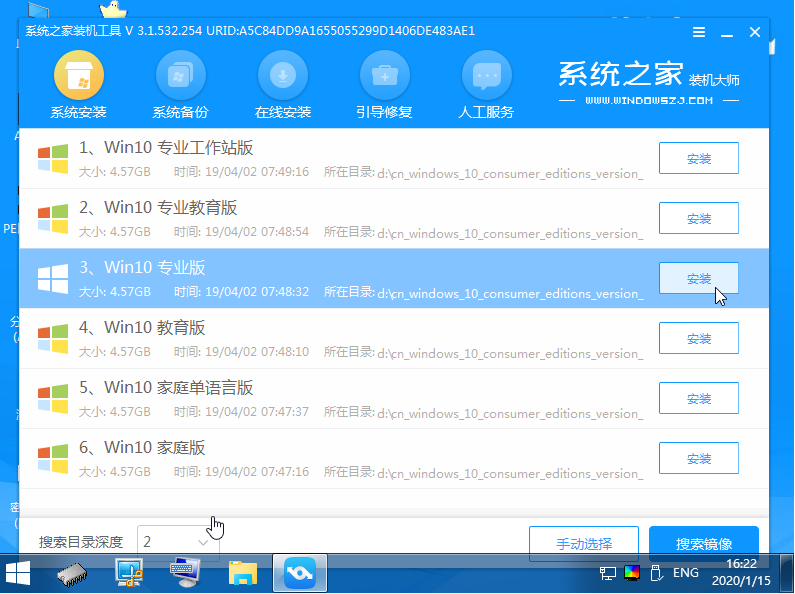Click 安装 for Win10 教育版
Image resolution: width=795 pixels, height=594 pixels.
699,338
